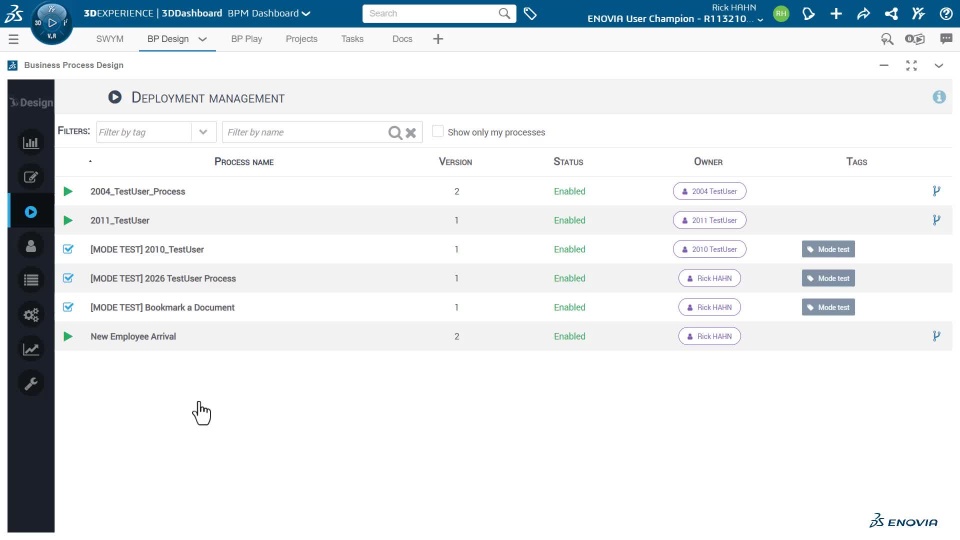Image resolution: width=960 pixels, height=540 pixels.
Task: Expand the widget options chevron
Action: [x=938, y=65]
